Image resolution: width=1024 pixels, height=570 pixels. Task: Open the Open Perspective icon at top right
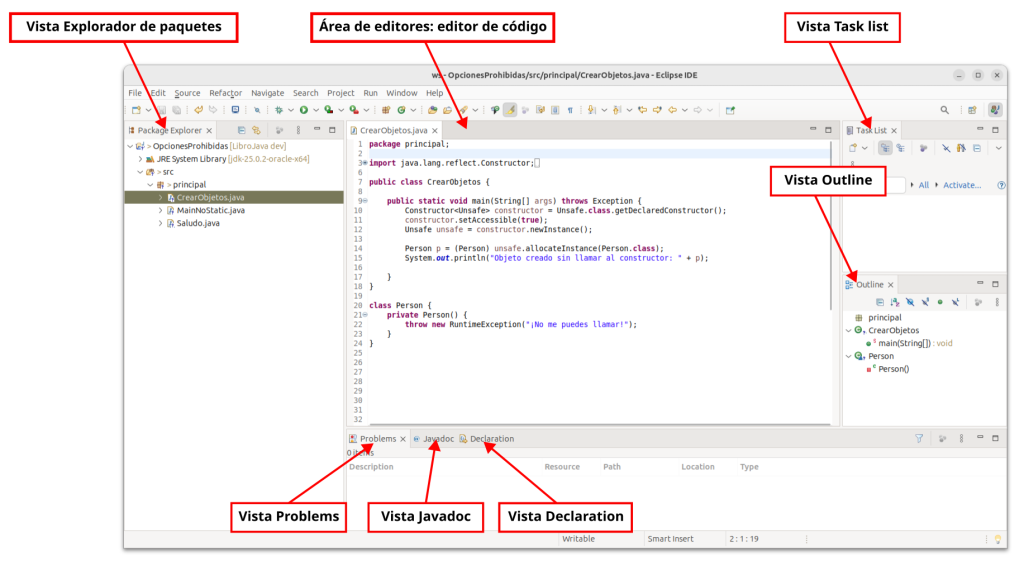click(972, 110)
